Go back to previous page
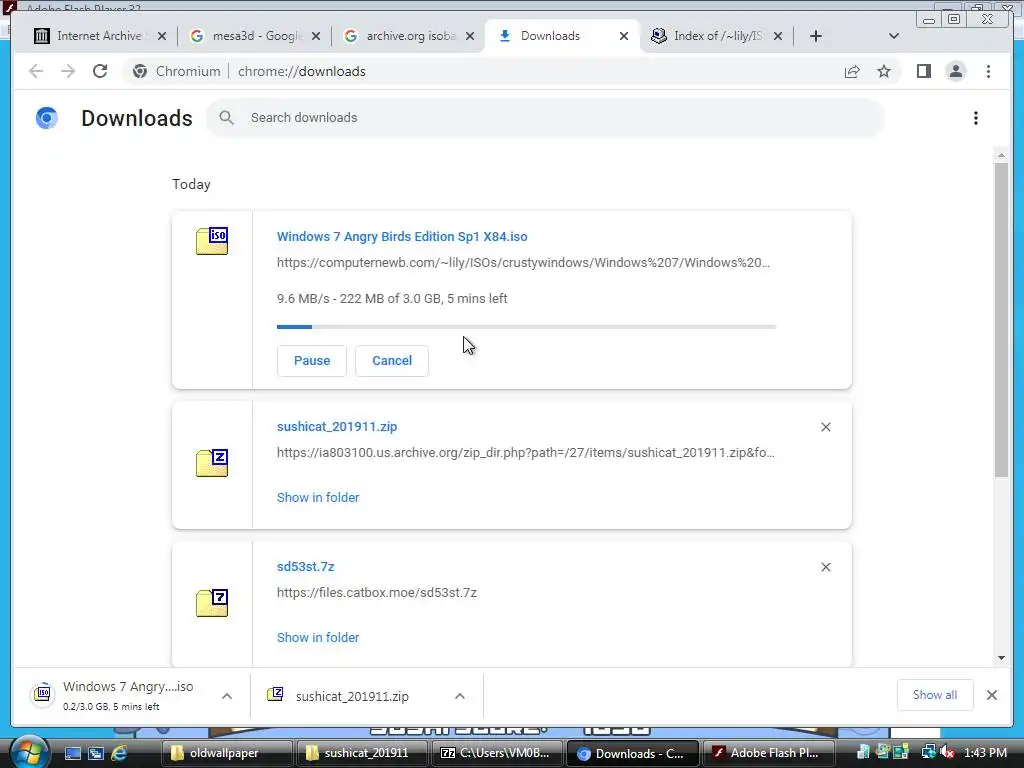Viewport: 1024px width, 768px height. (x=36, y=71)
